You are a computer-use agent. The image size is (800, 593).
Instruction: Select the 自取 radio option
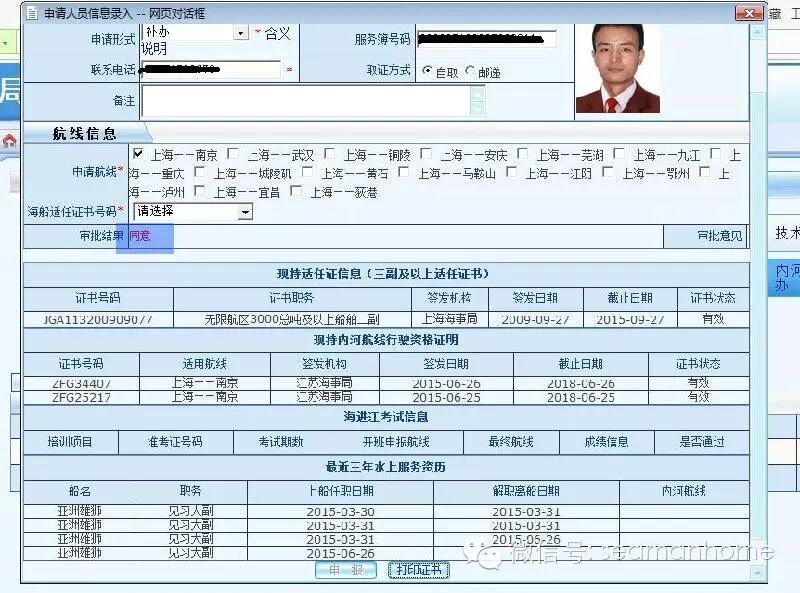click(x=428, y=71)
